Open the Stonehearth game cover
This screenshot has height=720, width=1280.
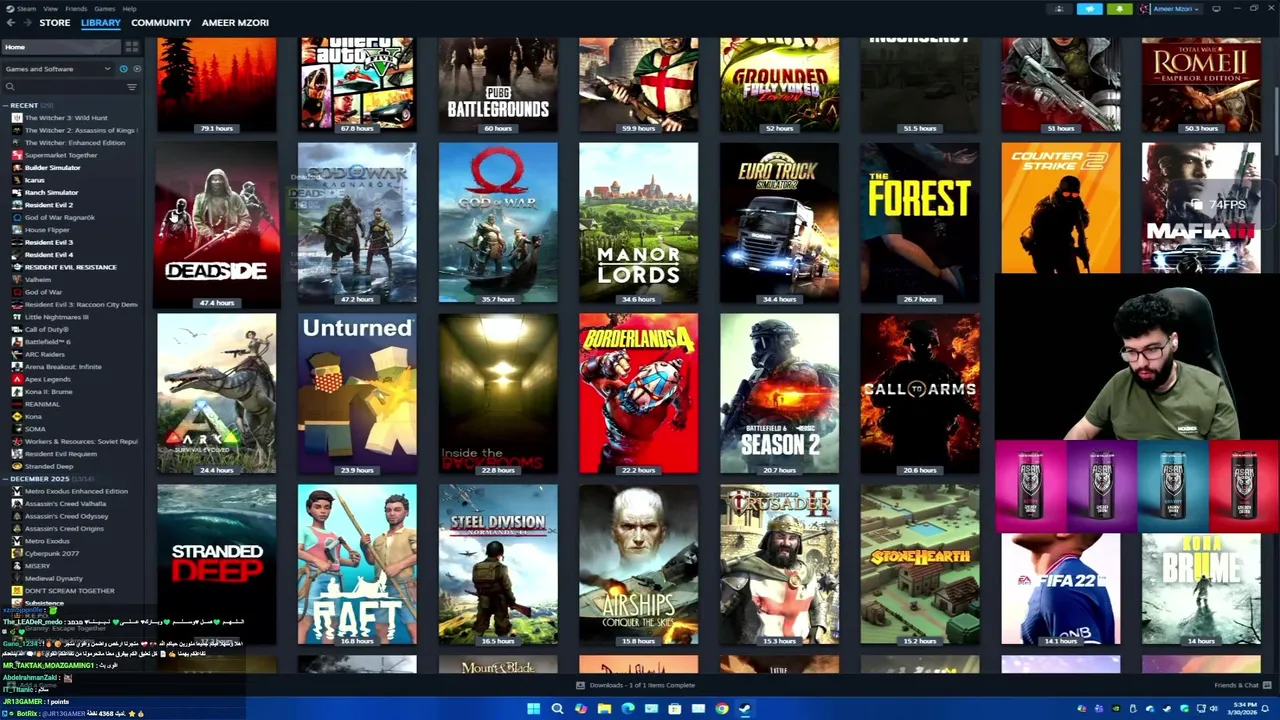click(920, 564)
